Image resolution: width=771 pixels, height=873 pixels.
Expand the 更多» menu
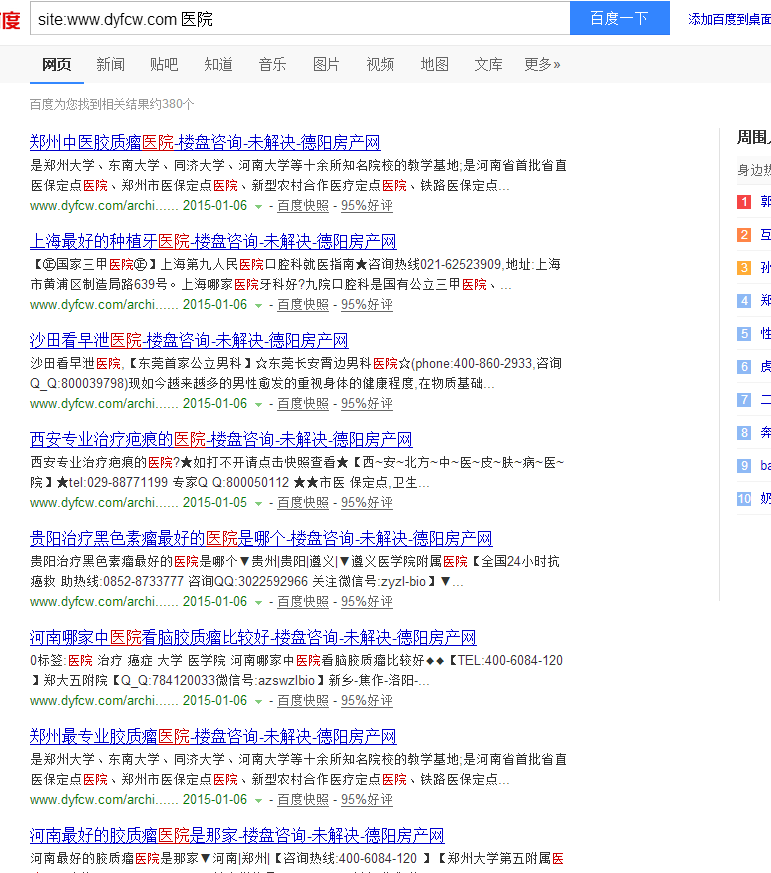(542, 65)
